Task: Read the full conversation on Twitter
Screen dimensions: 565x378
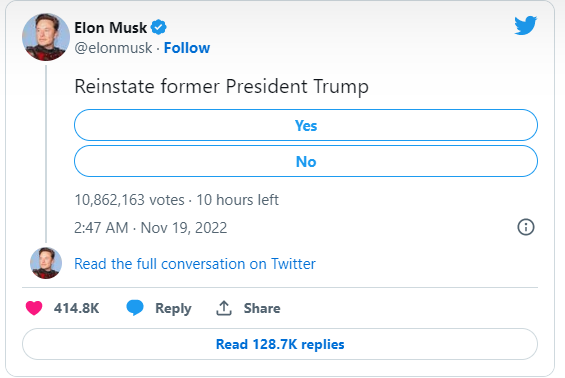Action: pyautogui.click(x=195, y=264)
